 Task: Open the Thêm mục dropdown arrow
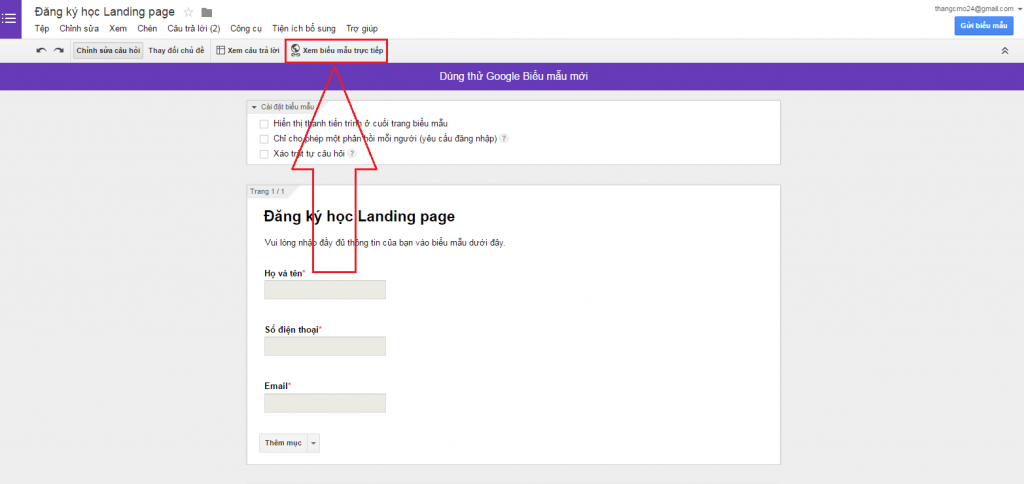pos(313,443)
